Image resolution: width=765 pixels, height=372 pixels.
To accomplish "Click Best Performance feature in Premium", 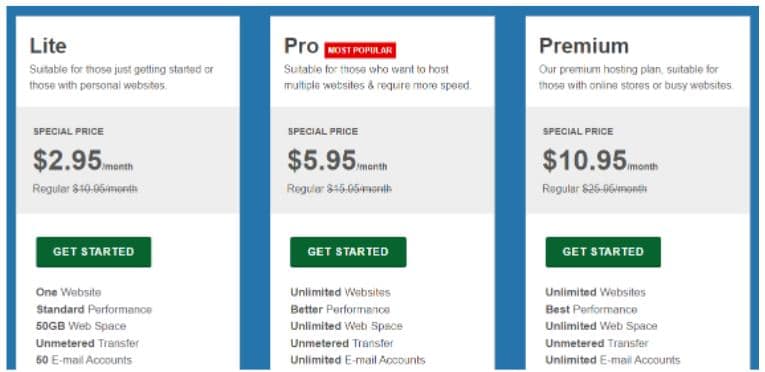I will click(x=591, y=310).
